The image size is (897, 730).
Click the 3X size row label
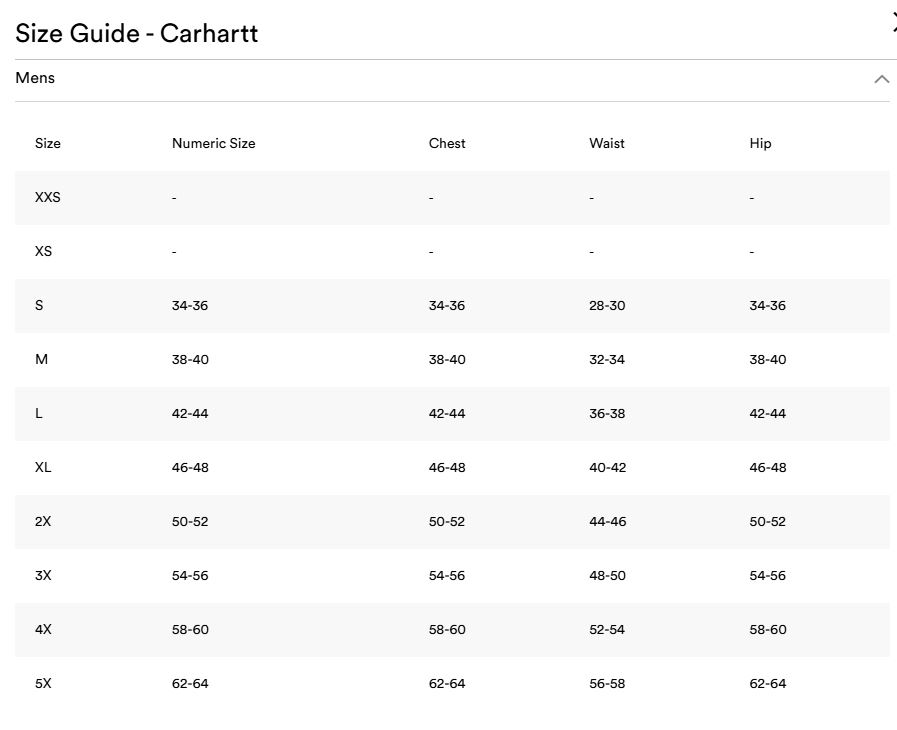pyautogui.click(x=43, y=575)
